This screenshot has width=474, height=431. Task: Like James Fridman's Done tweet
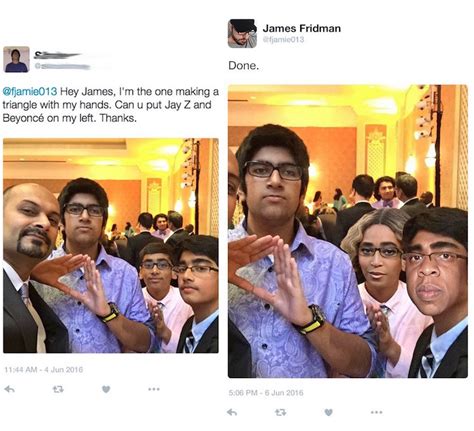[x=328, y=412]
